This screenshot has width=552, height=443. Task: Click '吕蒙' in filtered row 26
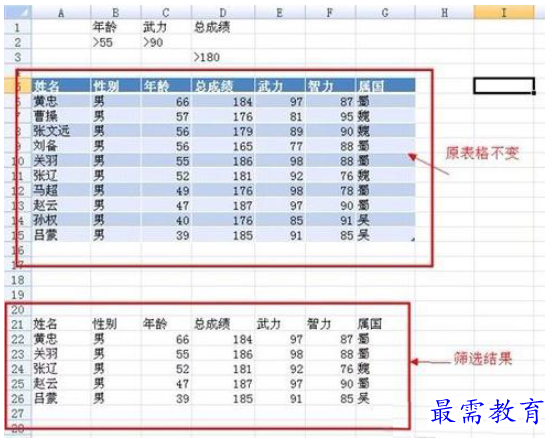[61, 399]
